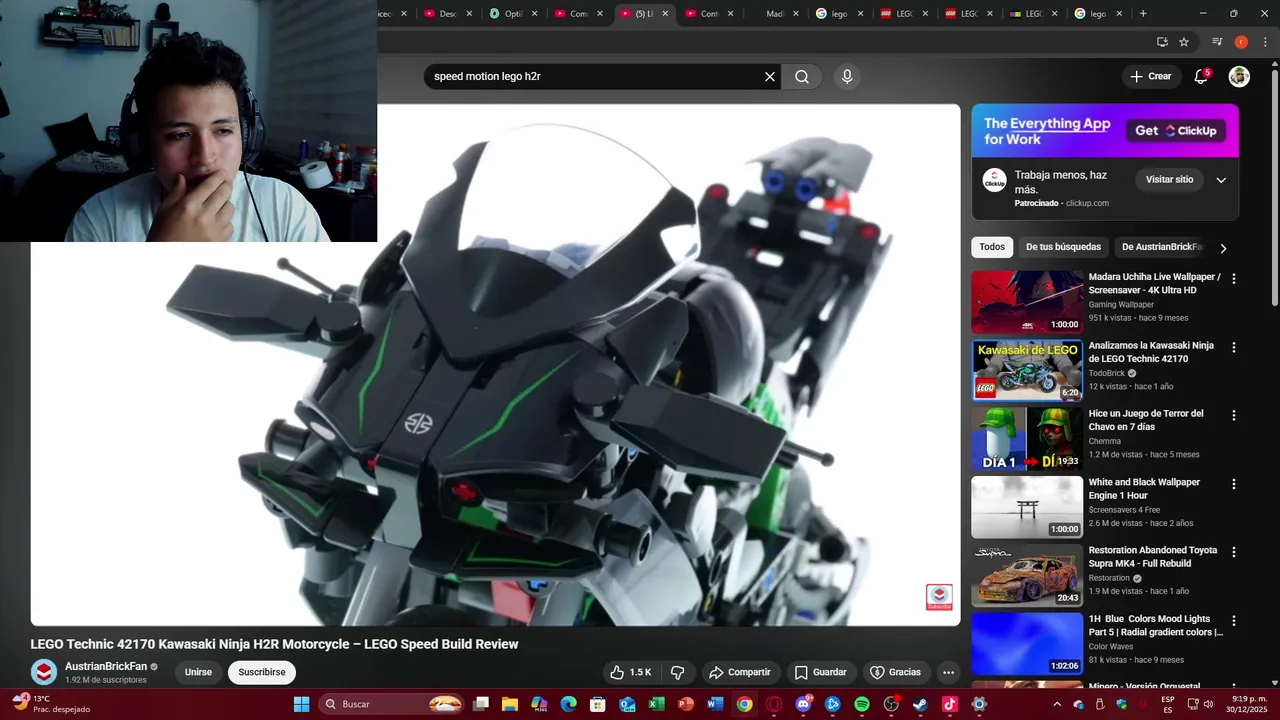Open the Toyota Supra MK4 restoration thumbnail
1280x720 pixels.
tap(1027, 575)
